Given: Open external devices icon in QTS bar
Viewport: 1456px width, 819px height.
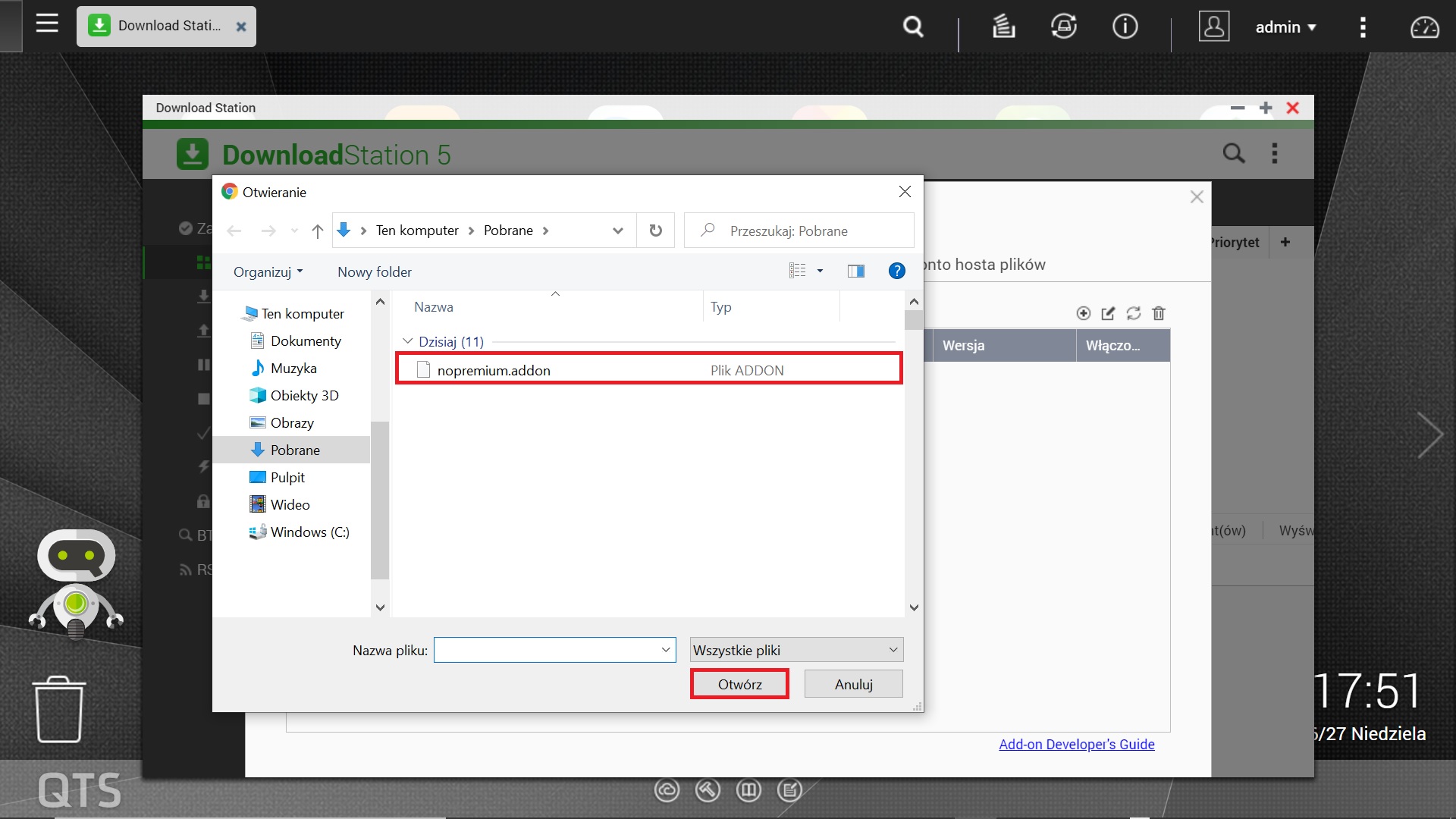Looking at the screenshot, I should (x=1064, y=27).
